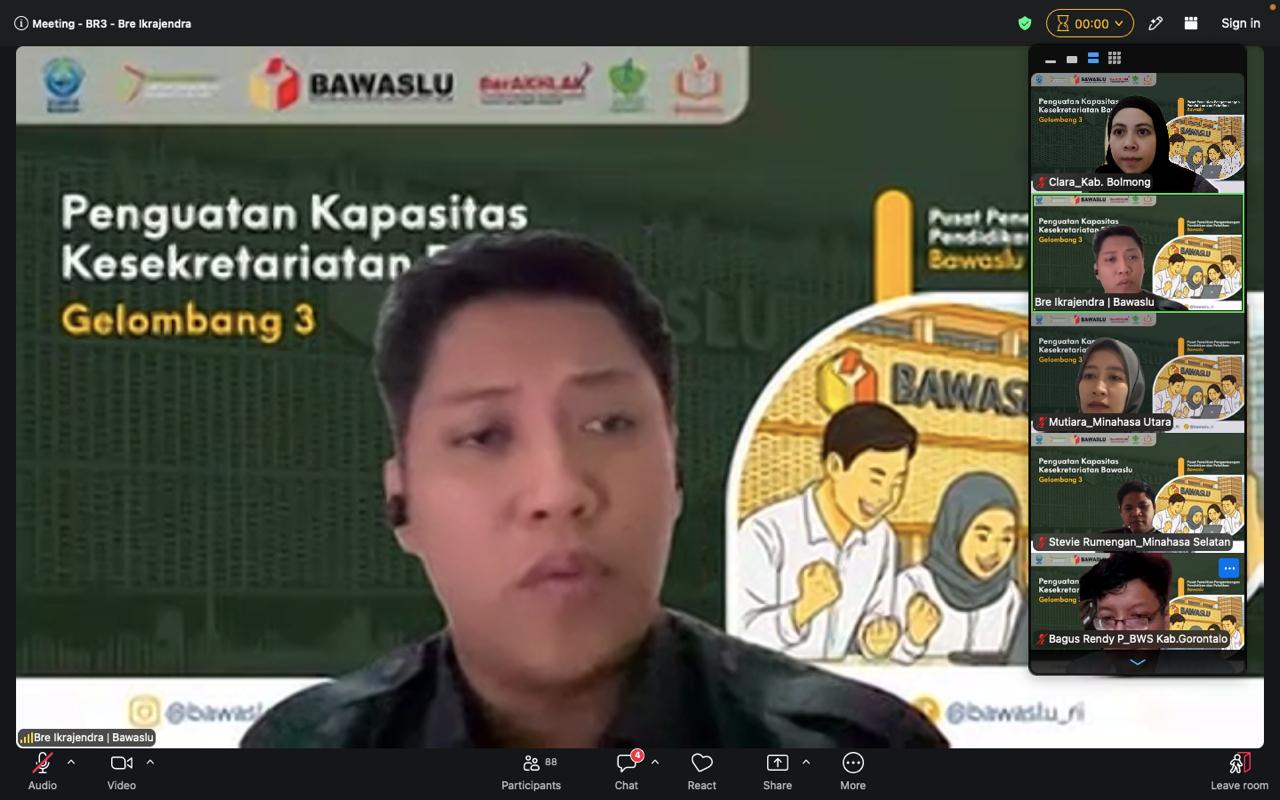Screen dimensions: 1280x800
Task: Open the 00:00 timer dropdown
Action: (1090, 23)
